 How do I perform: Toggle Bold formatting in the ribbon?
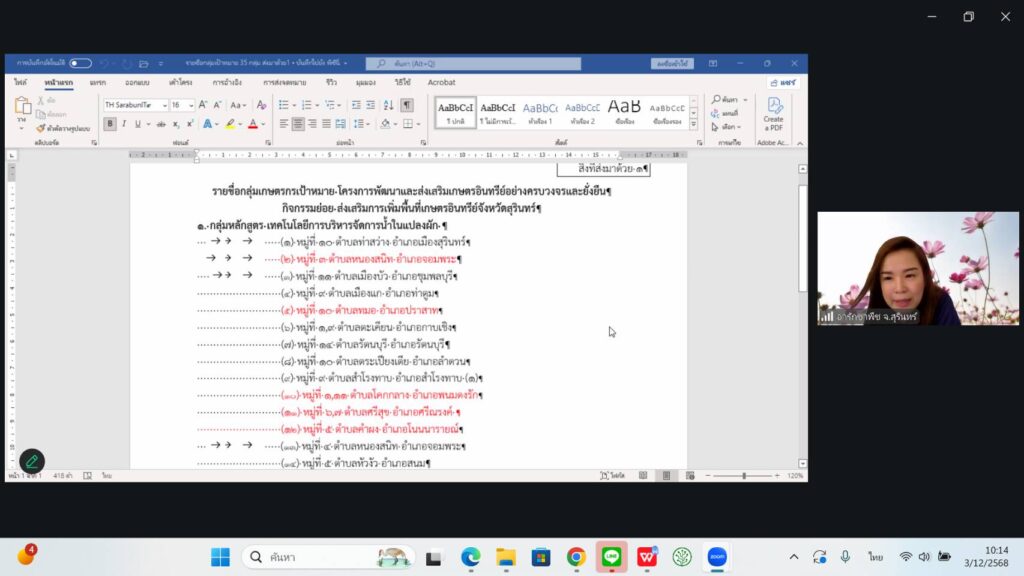click(x=110, y=124)
